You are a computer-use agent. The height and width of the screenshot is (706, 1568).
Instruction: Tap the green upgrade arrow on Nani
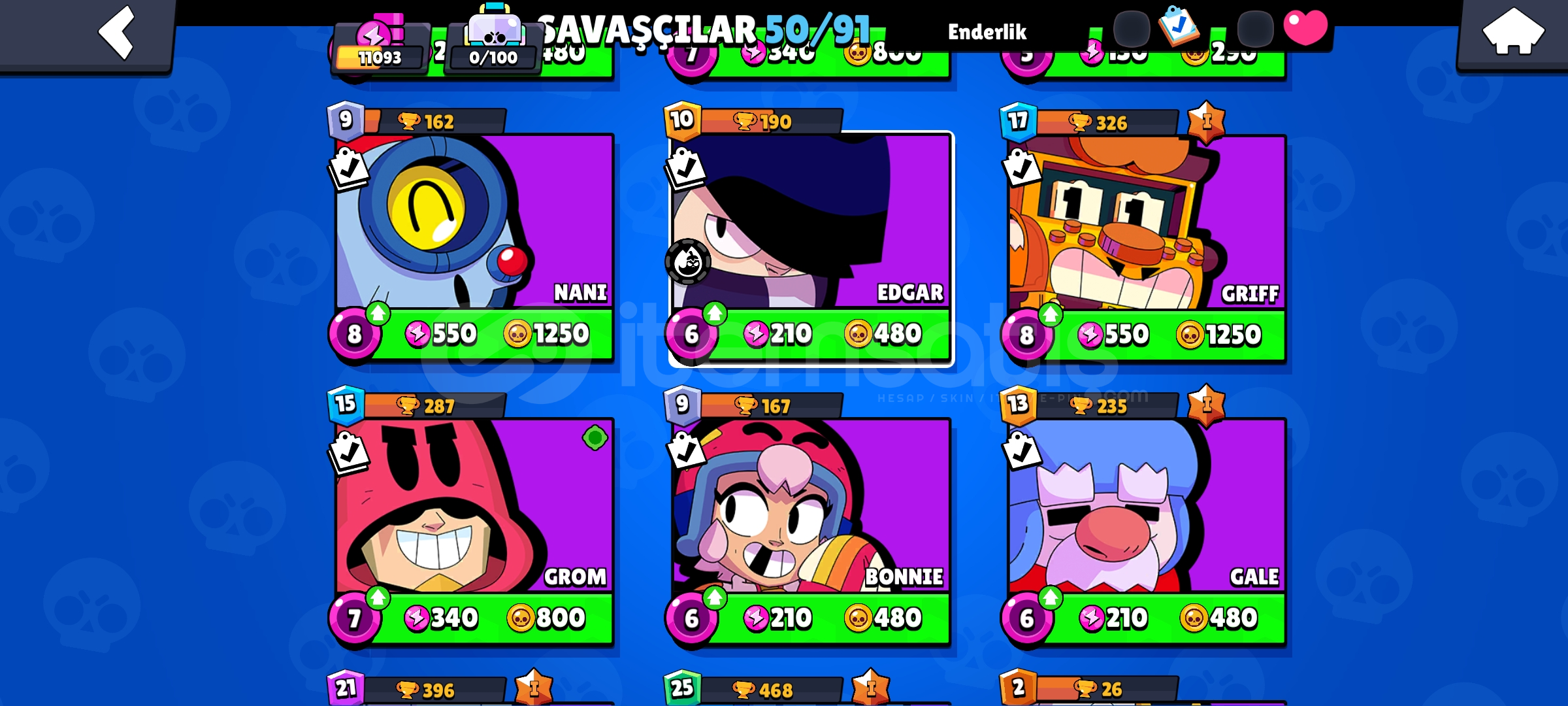coord(378,314)
